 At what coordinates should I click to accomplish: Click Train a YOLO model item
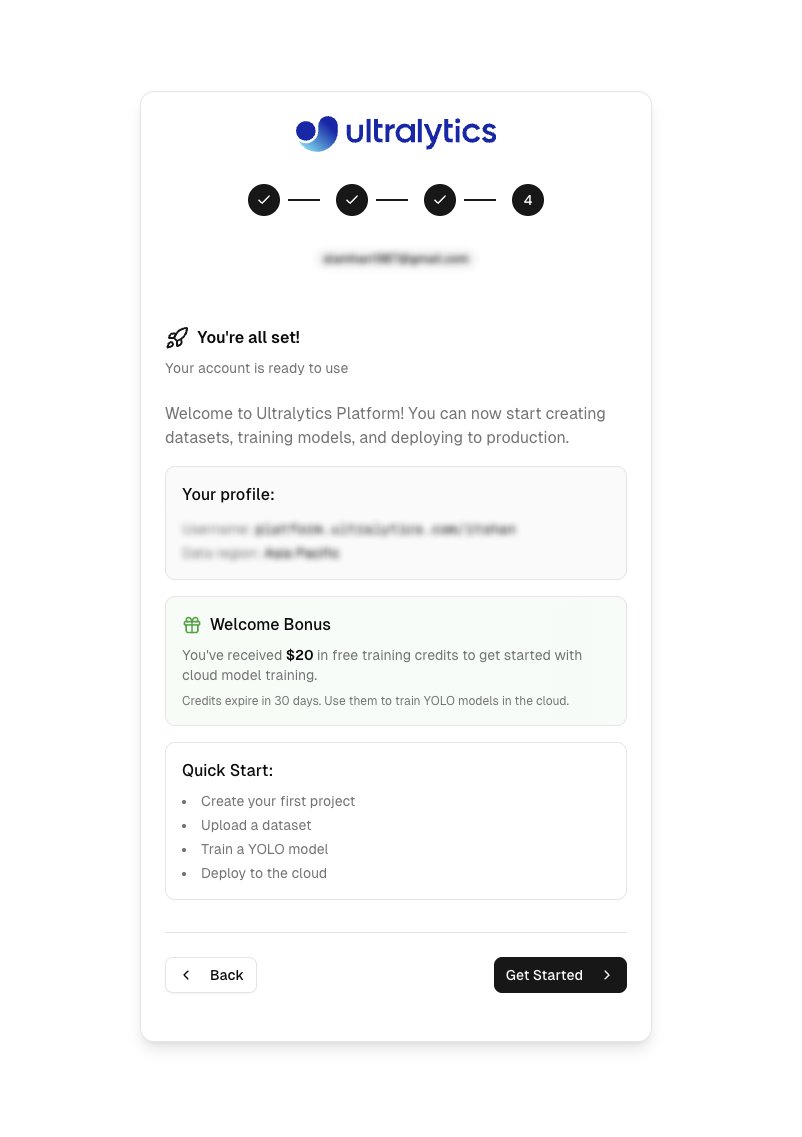tap(264, 849)
